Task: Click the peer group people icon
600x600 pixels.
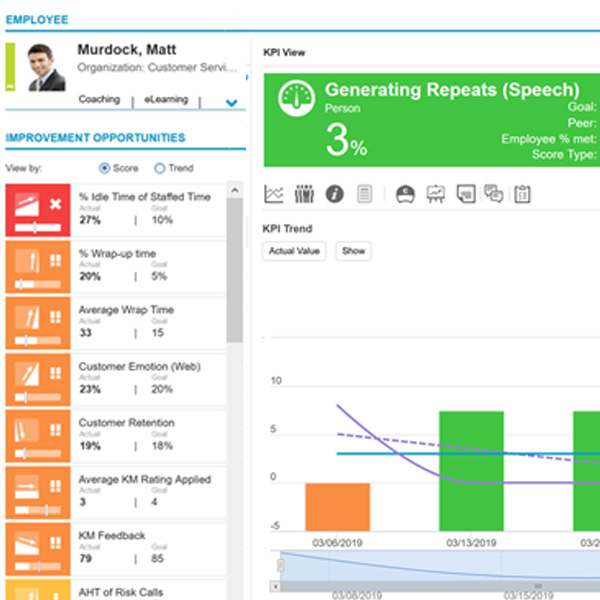Action: click(304, 193)
